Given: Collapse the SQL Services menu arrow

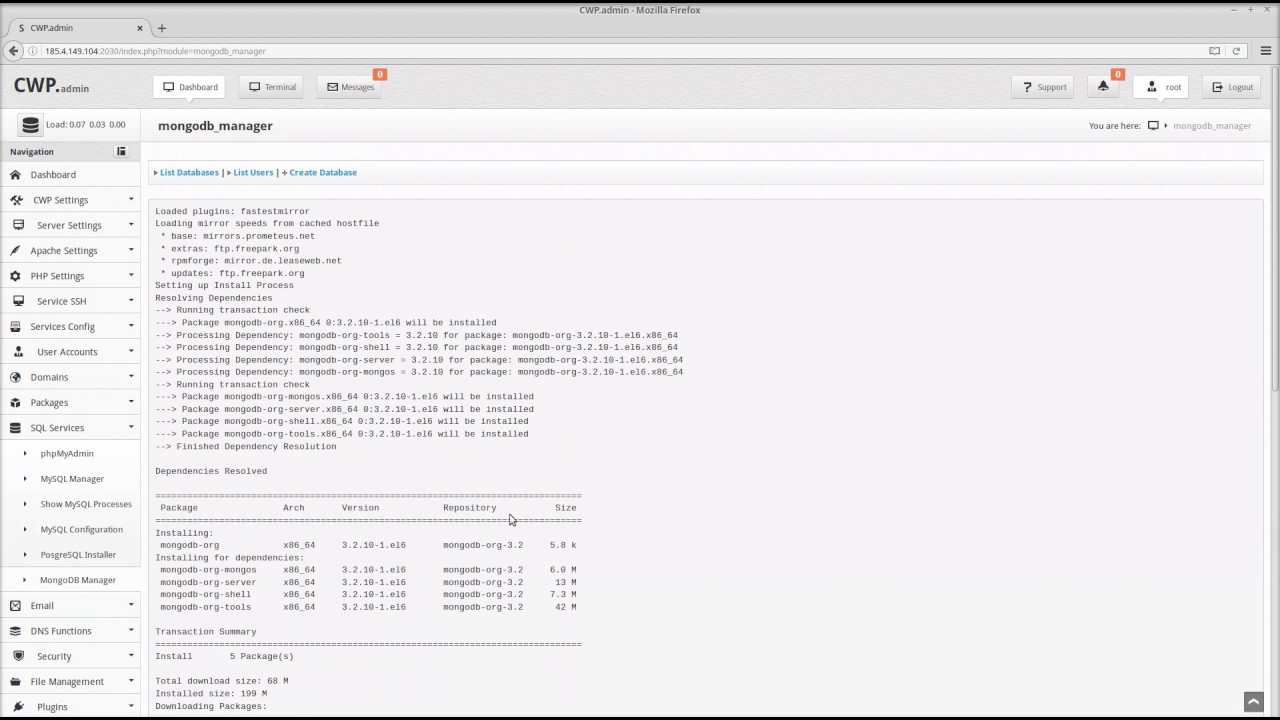Looking at the screenshot, I should click(130, 427).
